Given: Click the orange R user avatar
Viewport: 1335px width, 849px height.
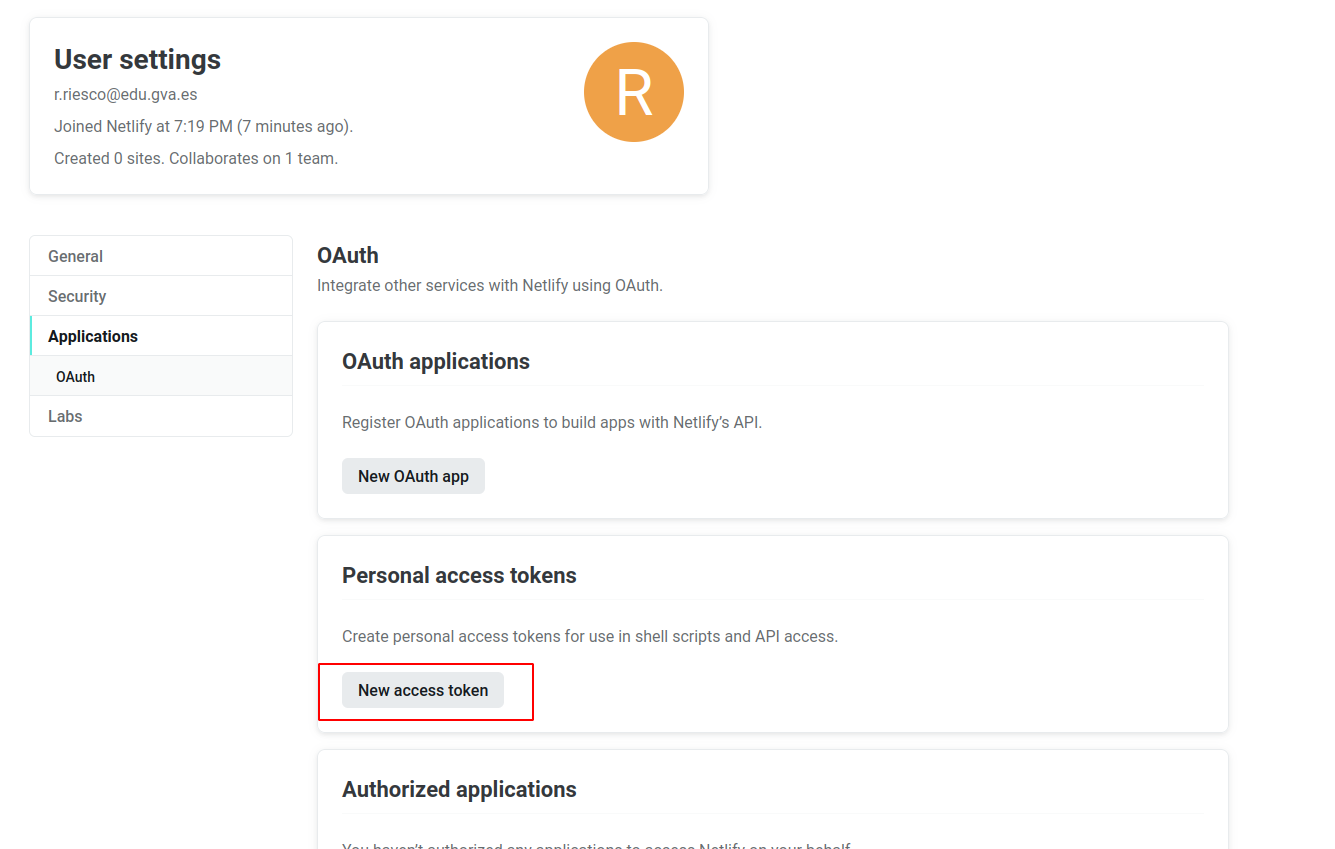Looking at the screenshot, I should (633, 92).
